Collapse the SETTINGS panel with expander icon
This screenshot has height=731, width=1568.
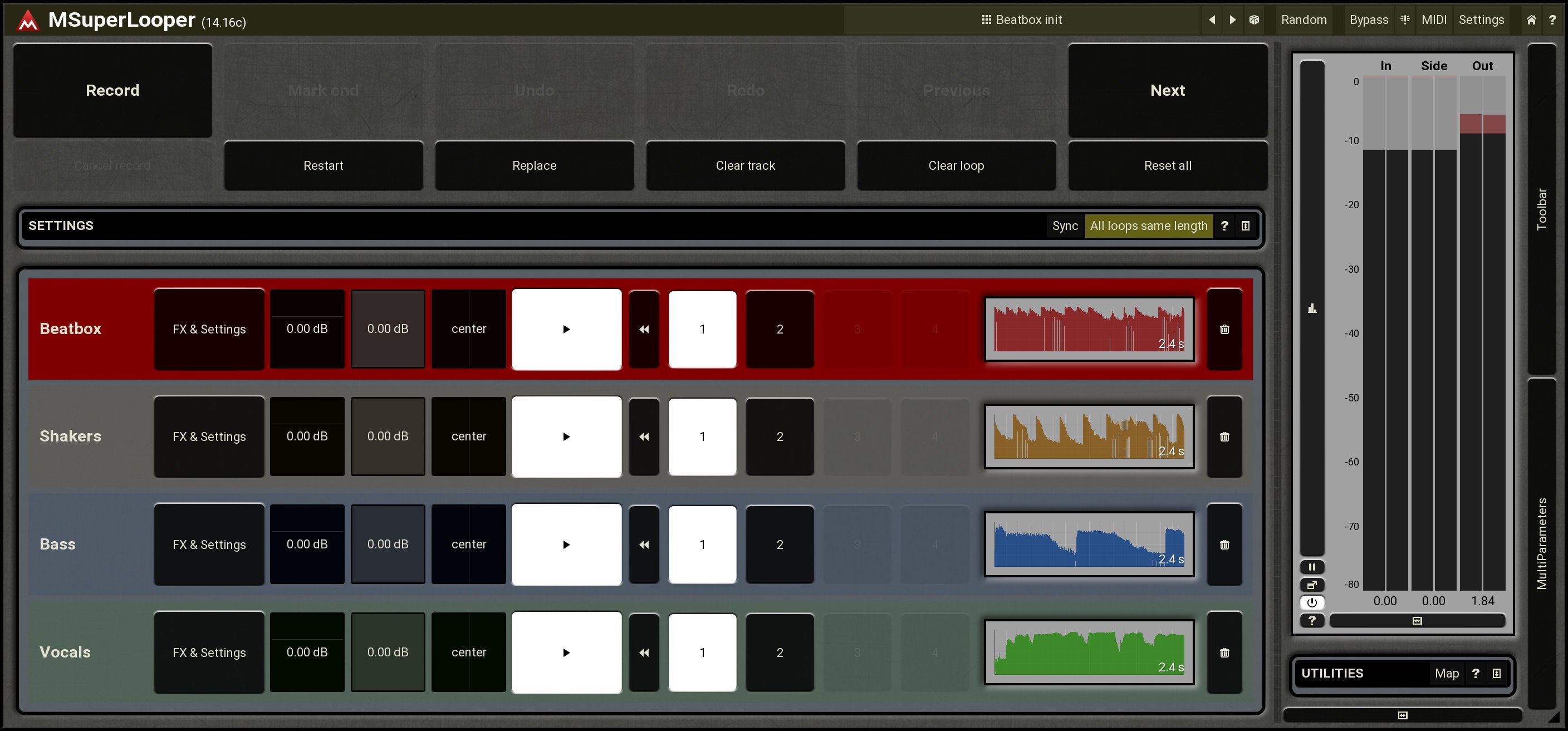(x=1246, y=226)
